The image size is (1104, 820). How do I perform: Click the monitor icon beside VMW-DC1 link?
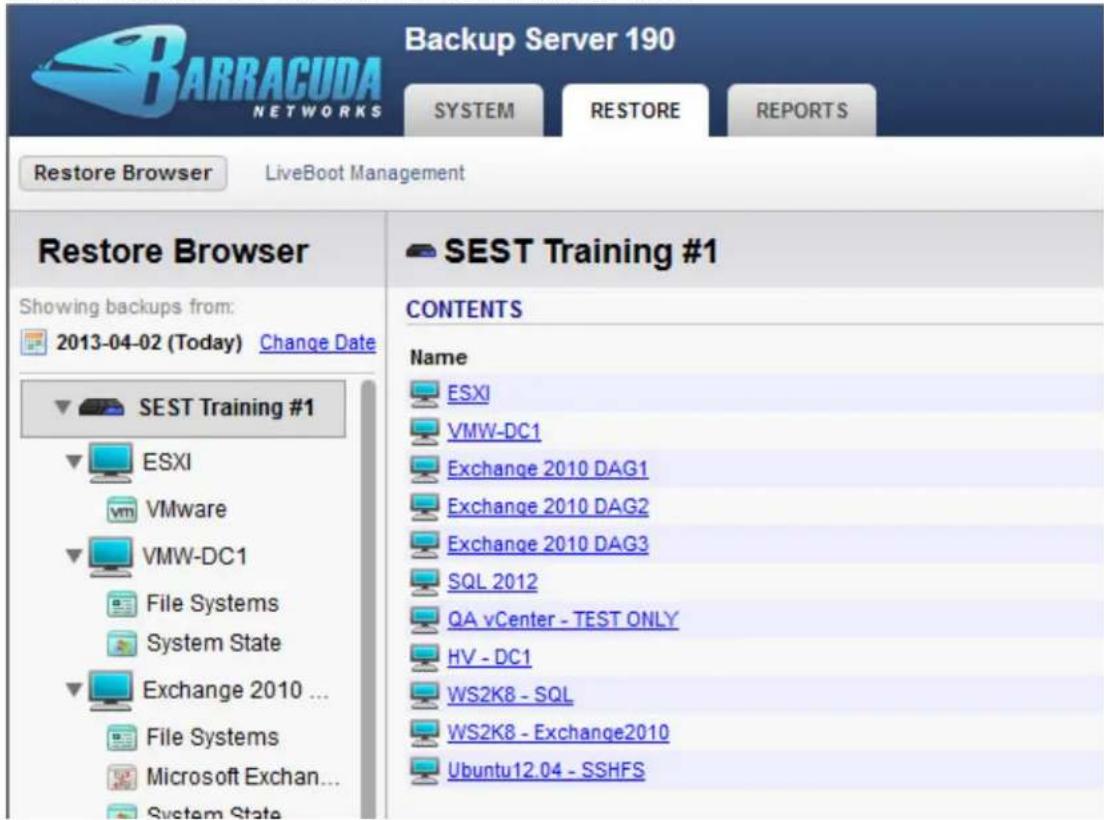[425, 431]
